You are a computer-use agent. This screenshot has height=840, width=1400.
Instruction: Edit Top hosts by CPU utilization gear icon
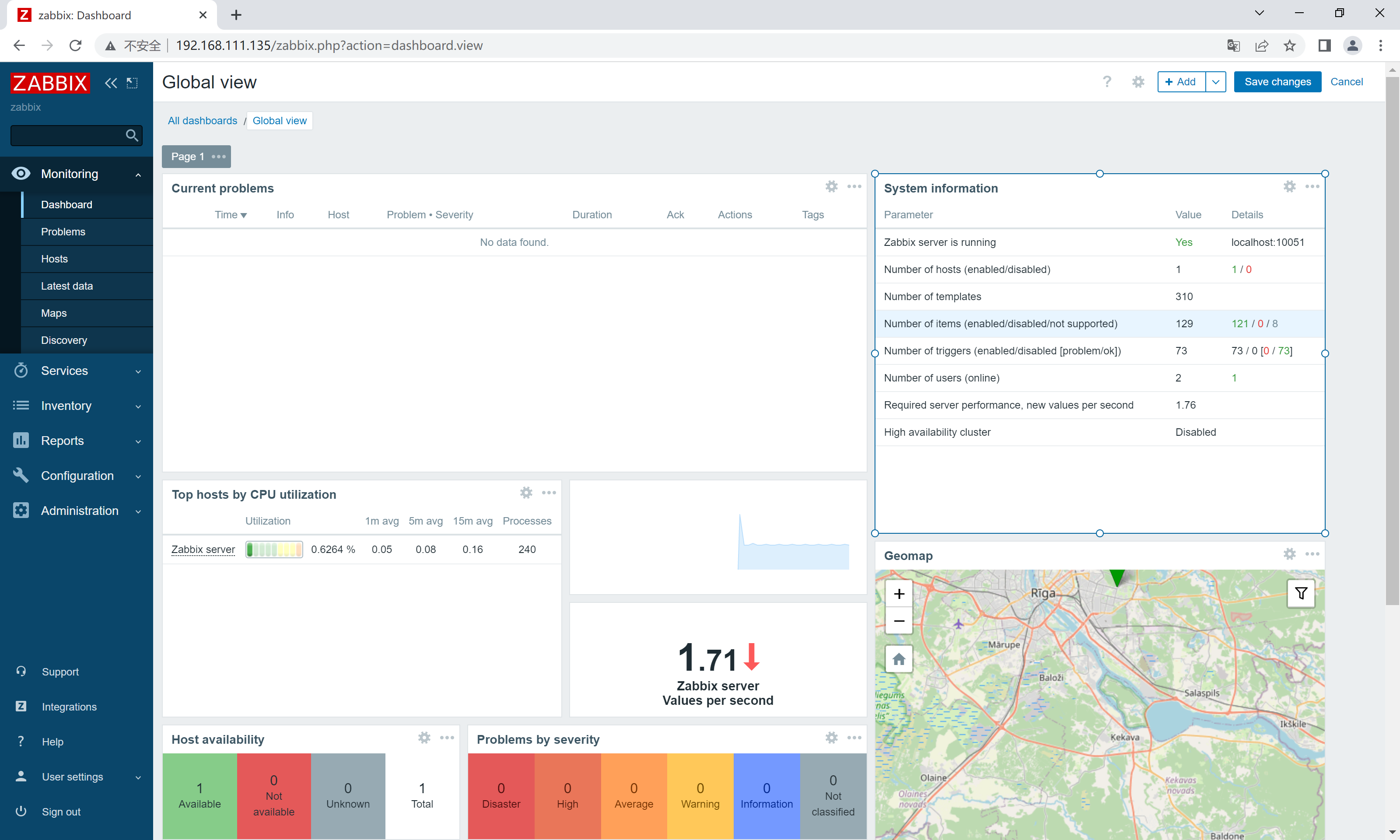[526, 493]
